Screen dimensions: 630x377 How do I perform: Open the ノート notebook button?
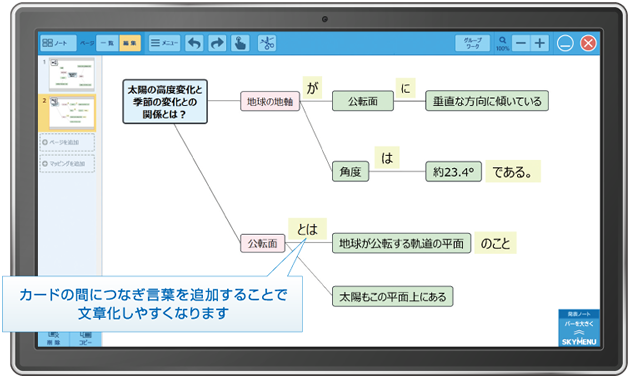click(x=58, y=43)
